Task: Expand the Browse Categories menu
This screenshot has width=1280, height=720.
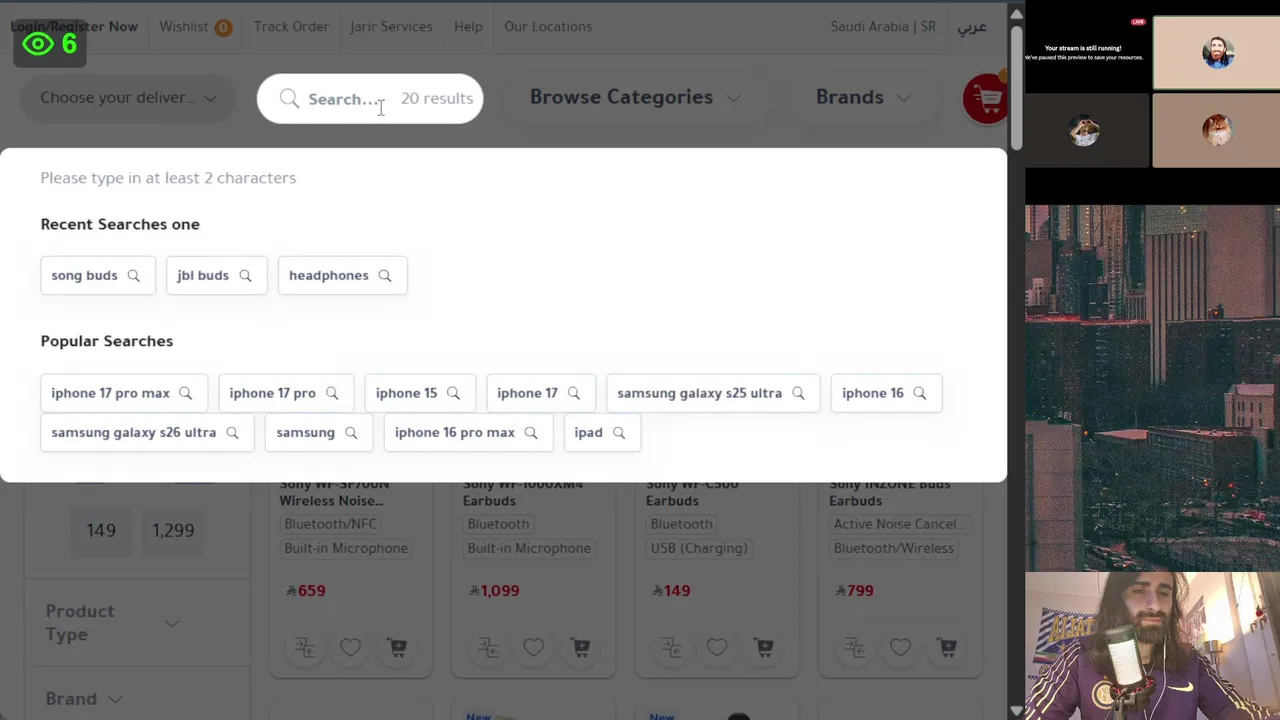Action: (635, 97)
